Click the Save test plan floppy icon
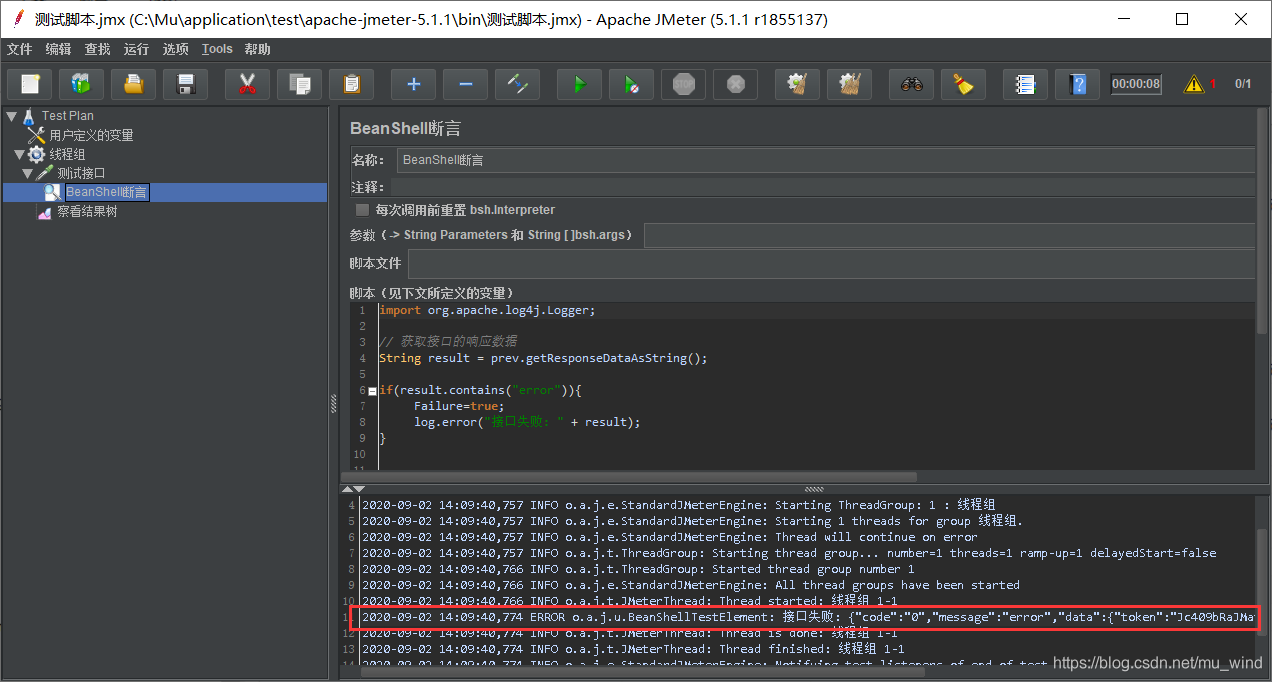 [185, 85]
